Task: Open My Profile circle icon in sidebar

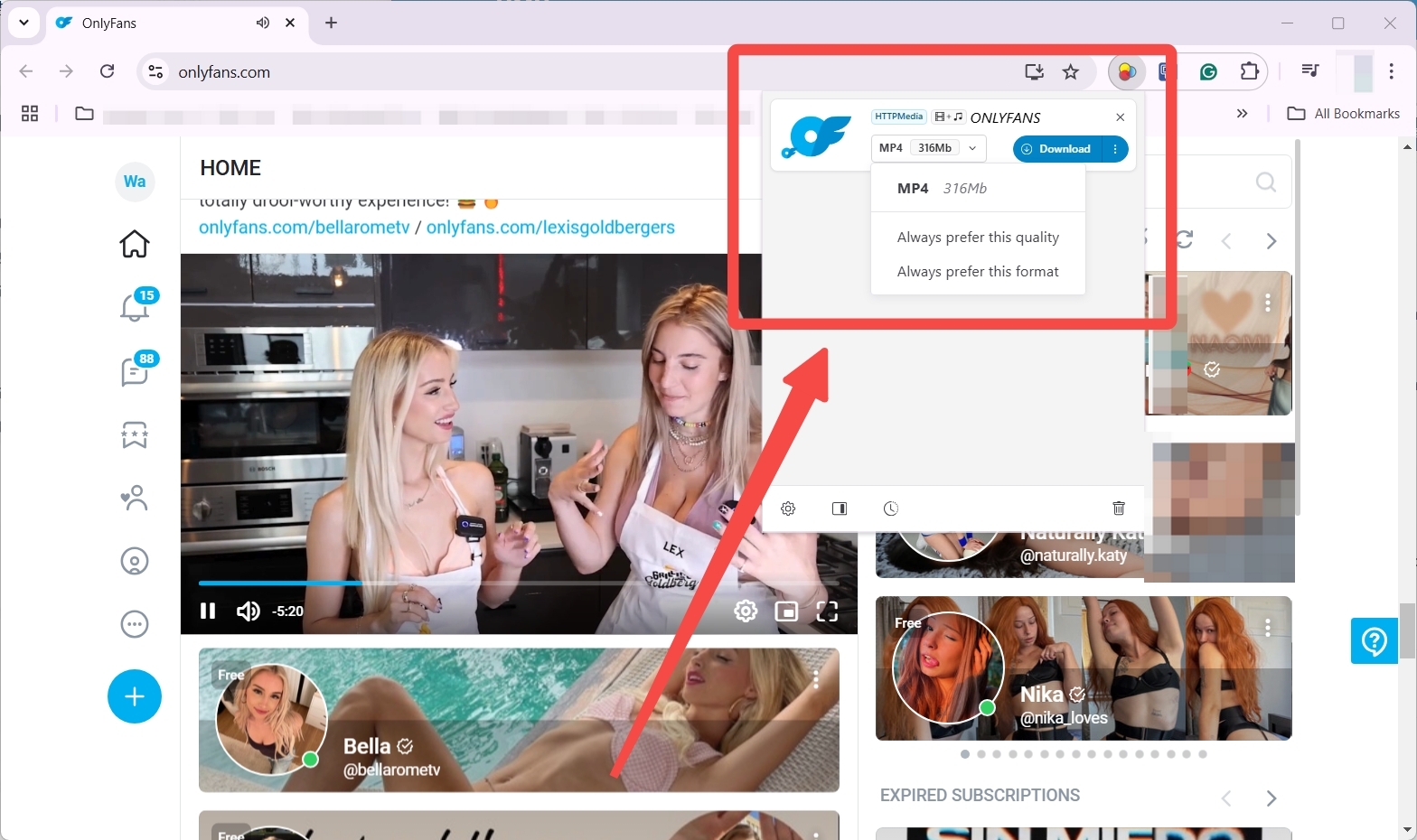Action: pyautogui.click(x=135, y=561)
